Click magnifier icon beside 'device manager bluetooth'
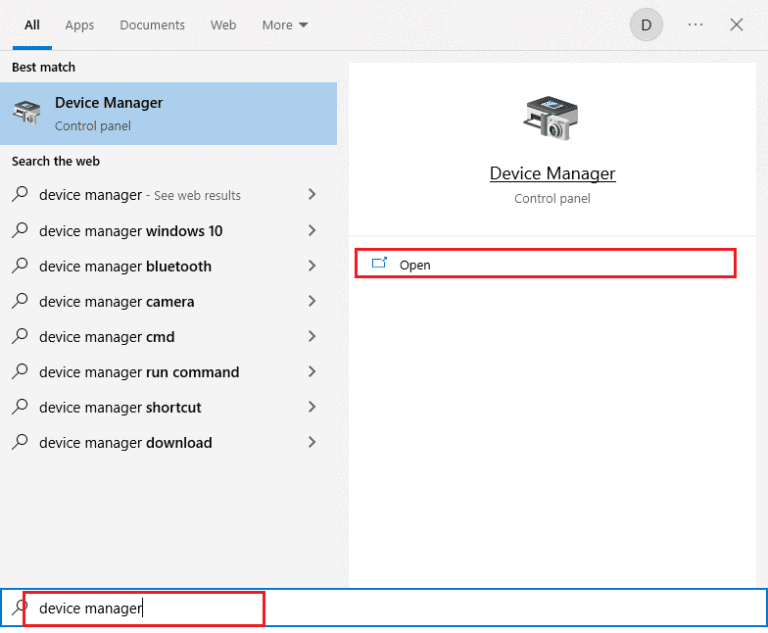Viewport: 768px width, 633px height. click(19, 266)
